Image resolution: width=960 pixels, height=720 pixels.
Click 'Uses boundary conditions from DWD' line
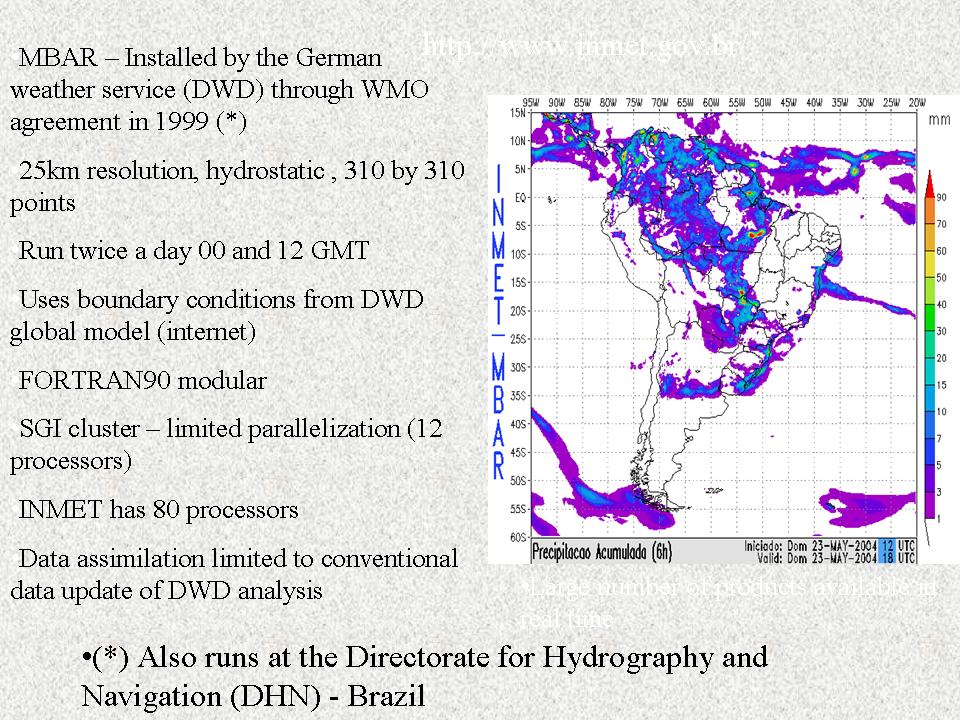click(221, 300)
